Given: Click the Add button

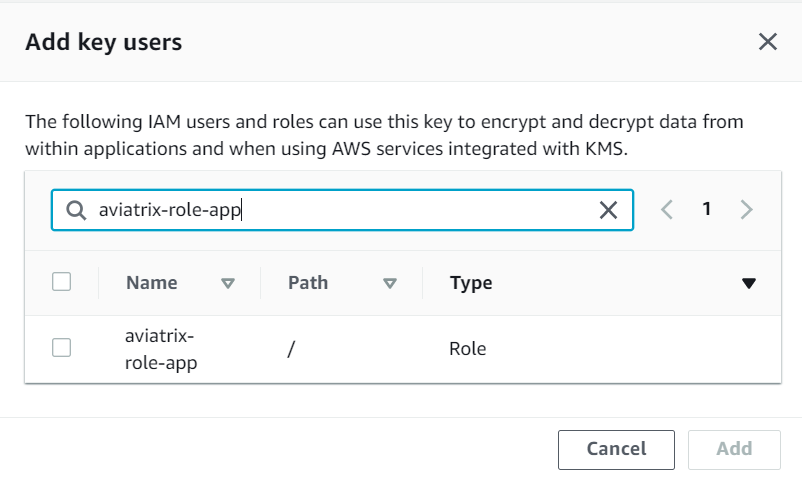Looking at the screenshot, I should [x=734, y=449].
